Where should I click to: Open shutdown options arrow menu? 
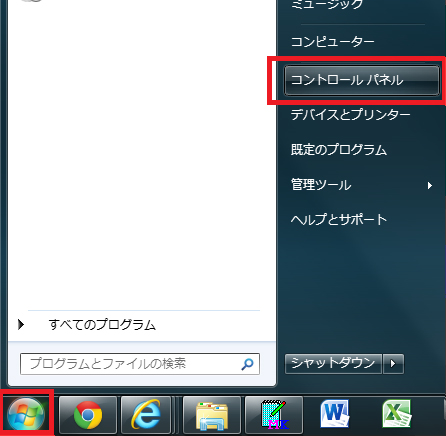(x=393, y=364)
